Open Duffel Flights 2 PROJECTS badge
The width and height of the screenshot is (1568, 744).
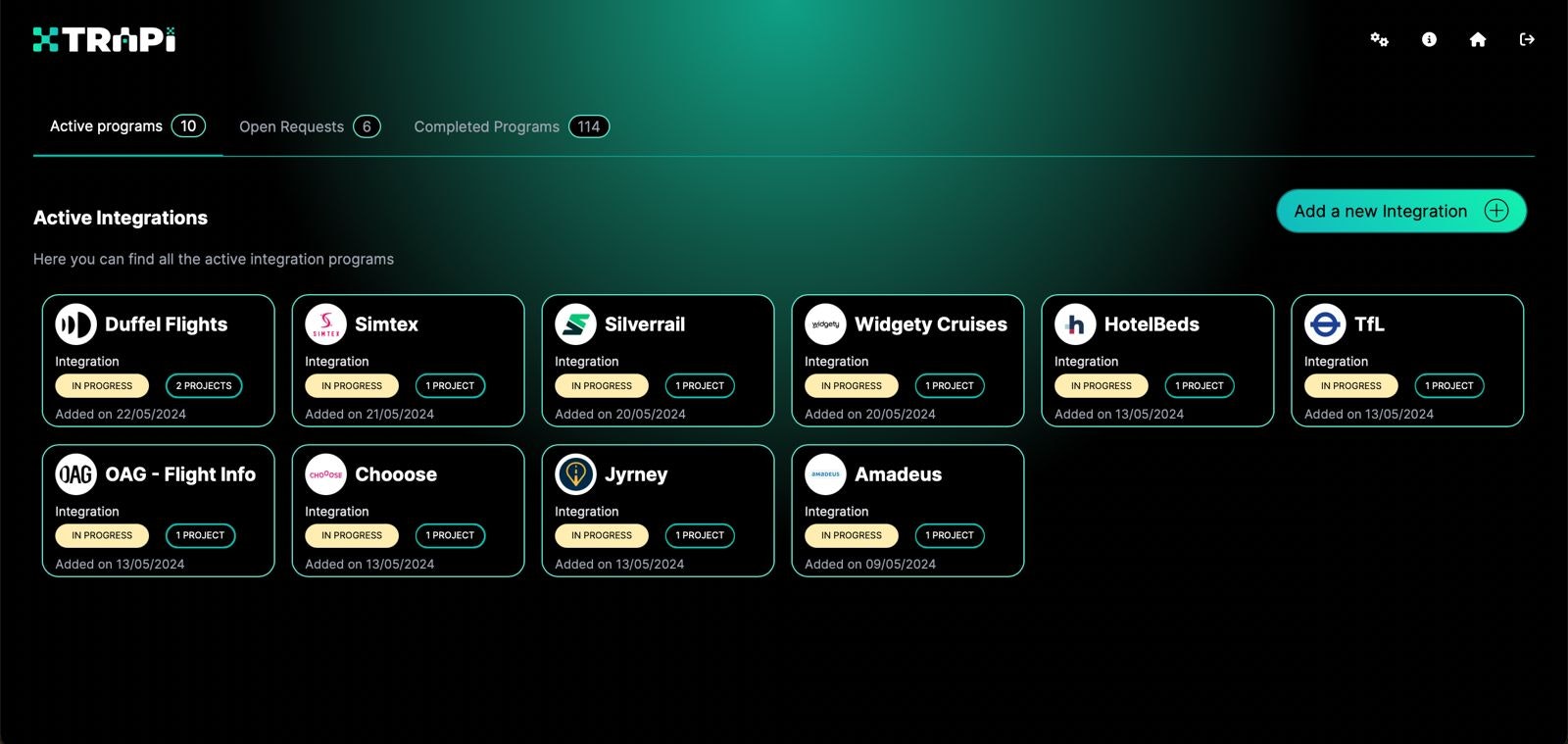click(x=204, y=386)
